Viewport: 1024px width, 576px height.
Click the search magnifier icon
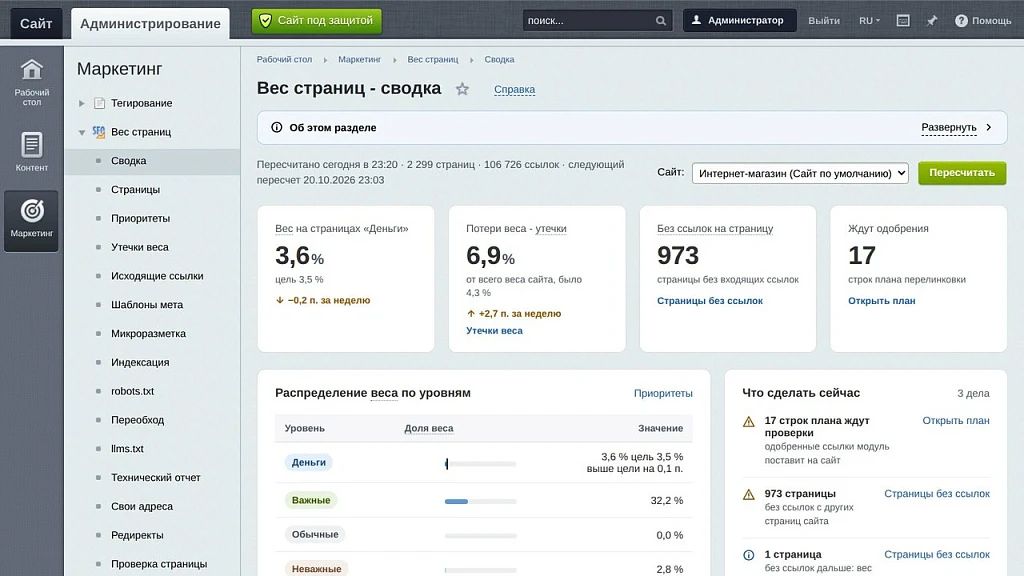coord(661,21)
